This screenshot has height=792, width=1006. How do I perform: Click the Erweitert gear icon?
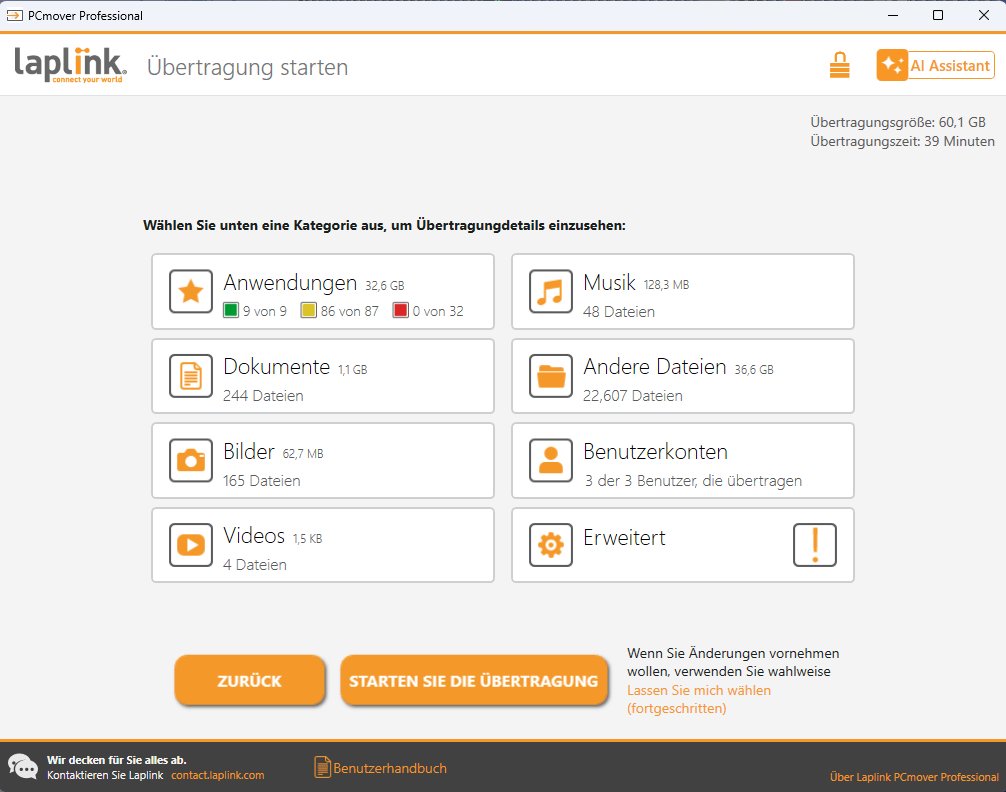pyautogui.click(x=550, y=545)
